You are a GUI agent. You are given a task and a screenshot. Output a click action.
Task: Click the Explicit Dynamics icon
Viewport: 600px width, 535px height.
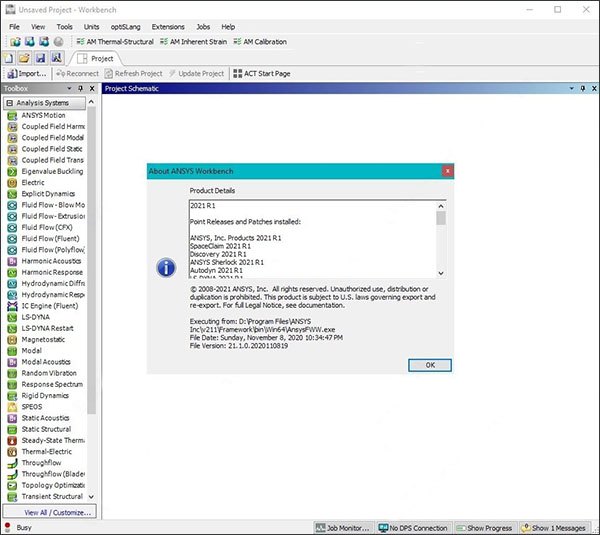(x=12, y=194)
